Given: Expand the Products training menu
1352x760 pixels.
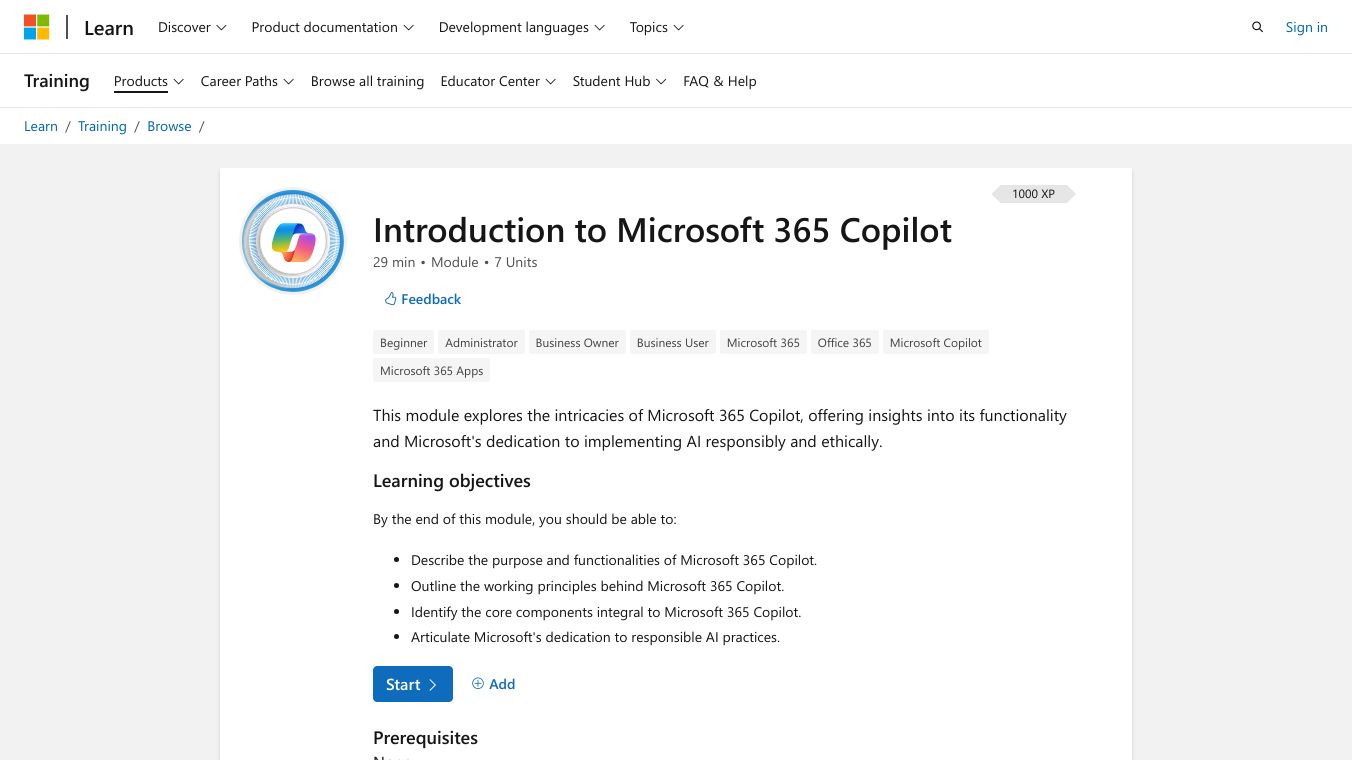Looking at the screenshot, I should click(148, 81).
